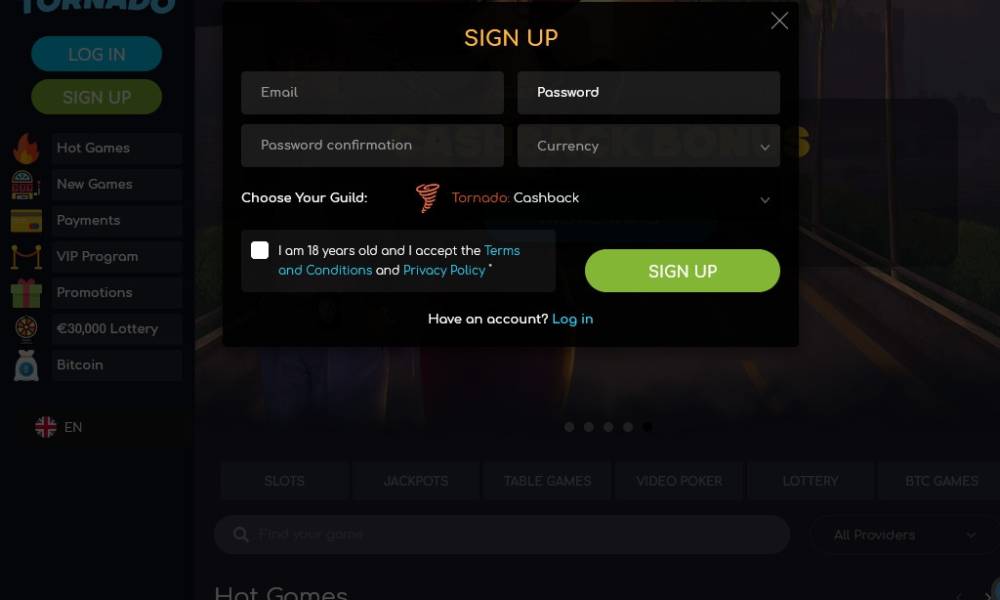The width and height of the screenshot is (1000, 600).
Task: Click the Lottery wheel icon
Action: point(26,328)
